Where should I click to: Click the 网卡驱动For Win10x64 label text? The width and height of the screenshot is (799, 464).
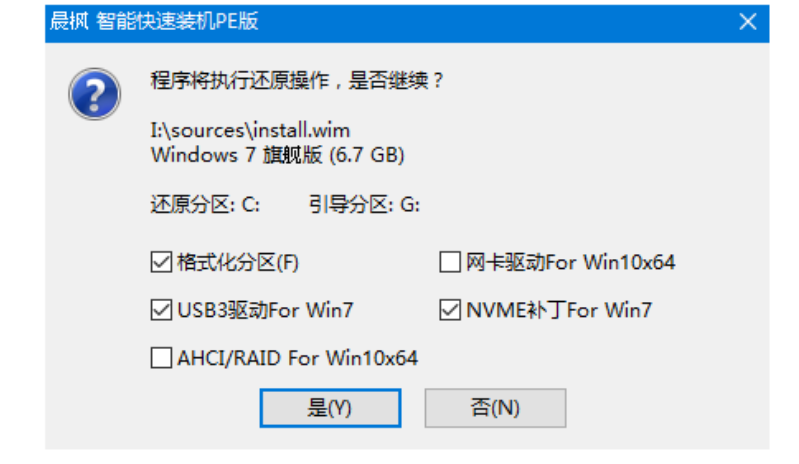coord(571,263)
